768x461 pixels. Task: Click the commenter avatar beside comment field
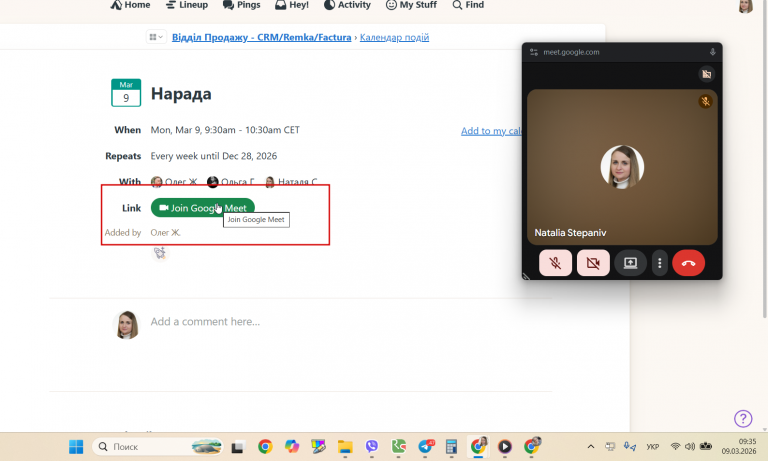[x=126, y=324]
